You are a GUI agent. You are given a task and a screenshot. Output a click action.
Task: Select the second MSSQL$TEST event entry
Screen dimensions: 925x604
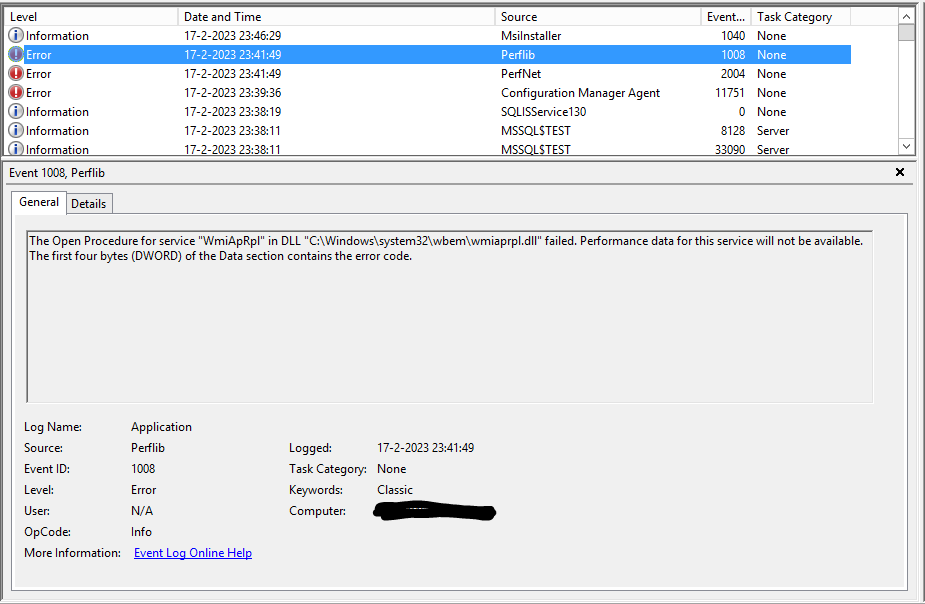click(300, 149)
